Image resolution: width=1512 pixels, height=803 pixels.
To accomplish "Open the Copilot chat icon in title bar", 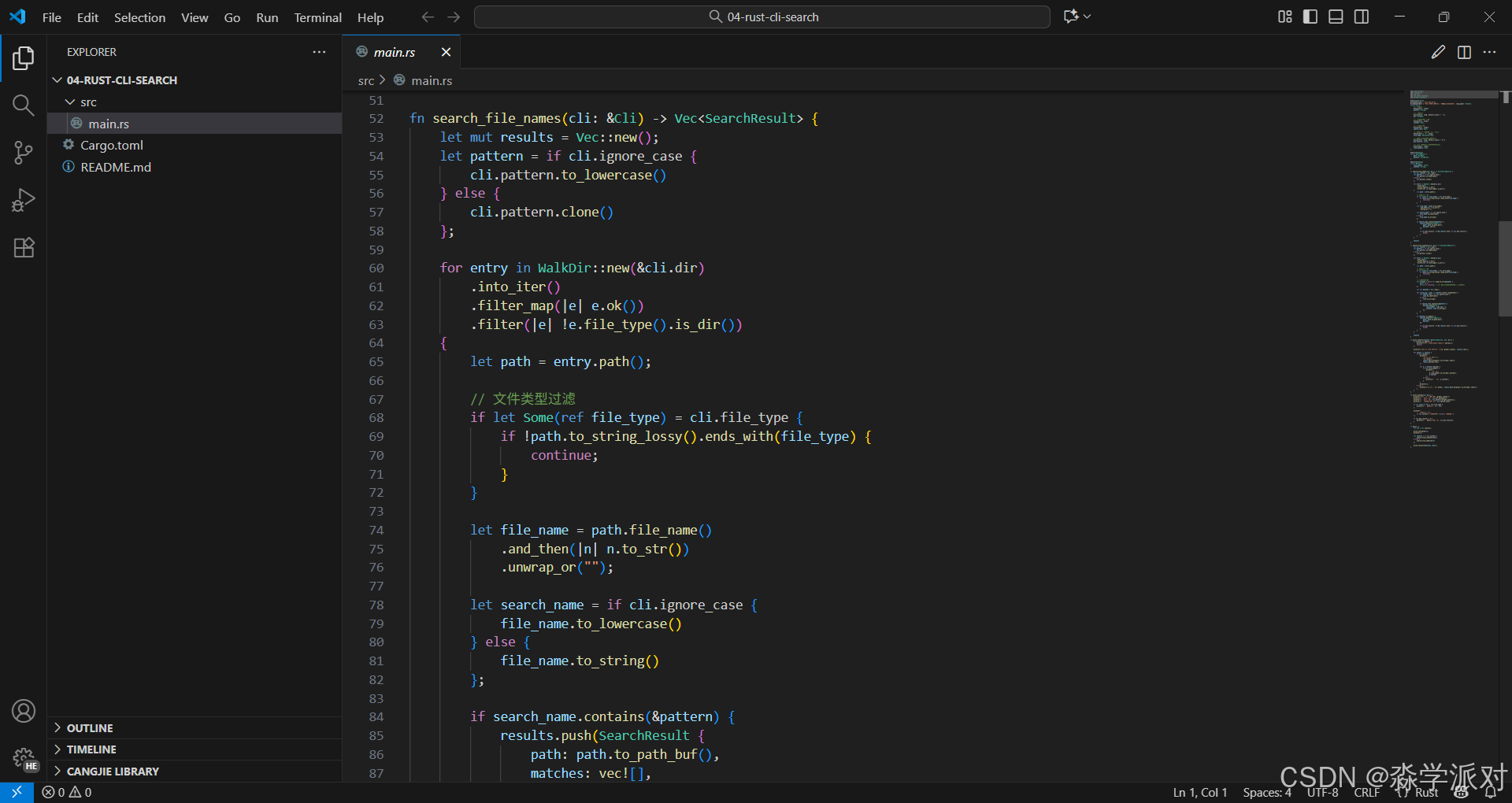I will 1071,17.
